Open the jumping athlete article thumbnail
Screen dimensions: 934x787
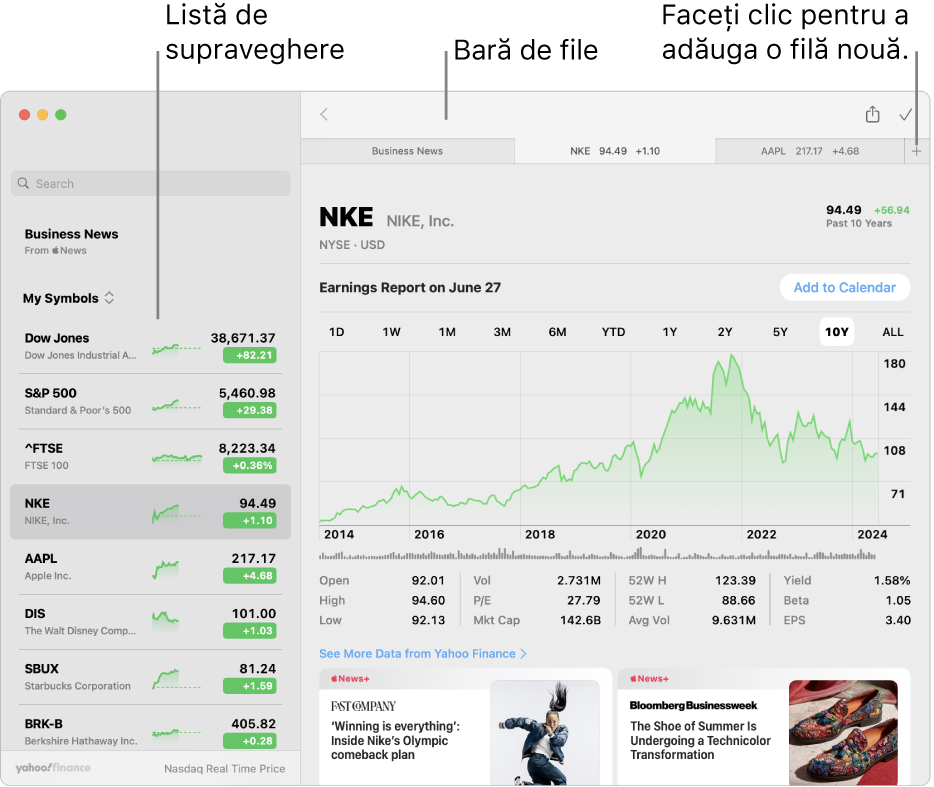(x=544, y=733)
